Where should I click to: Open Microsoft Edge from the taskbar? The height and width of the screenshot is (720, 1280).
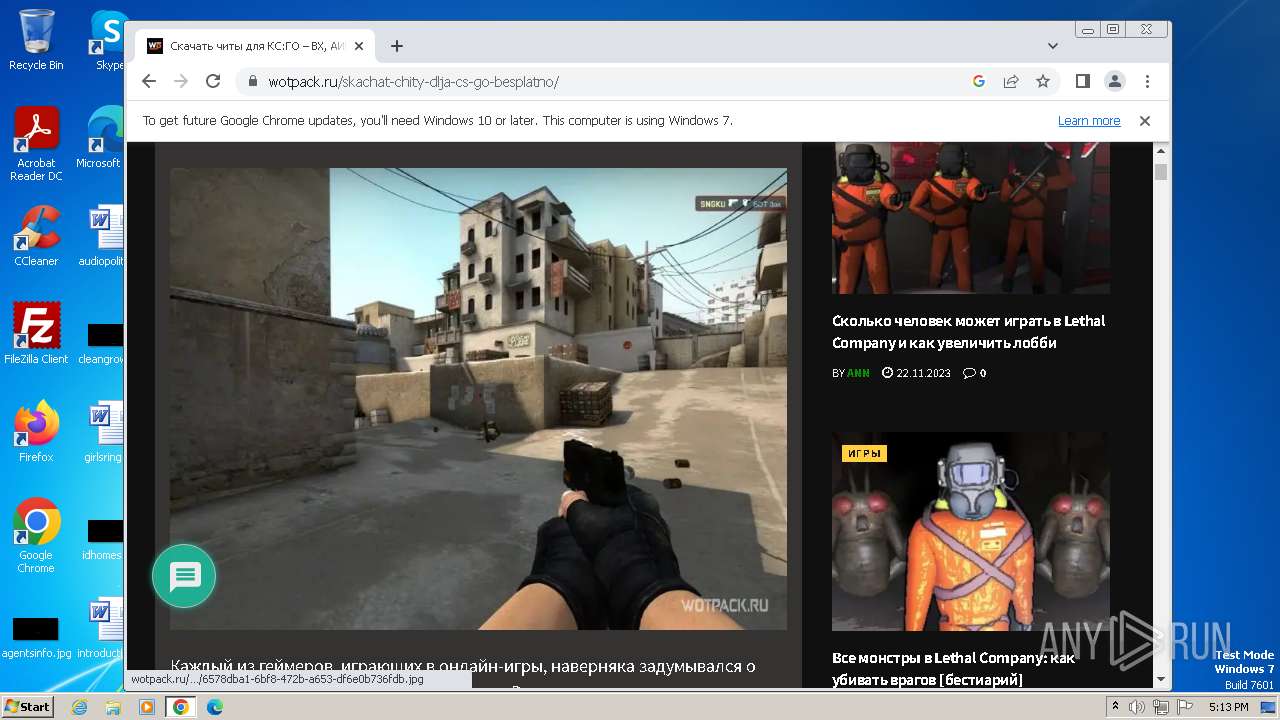click(215, 707)
